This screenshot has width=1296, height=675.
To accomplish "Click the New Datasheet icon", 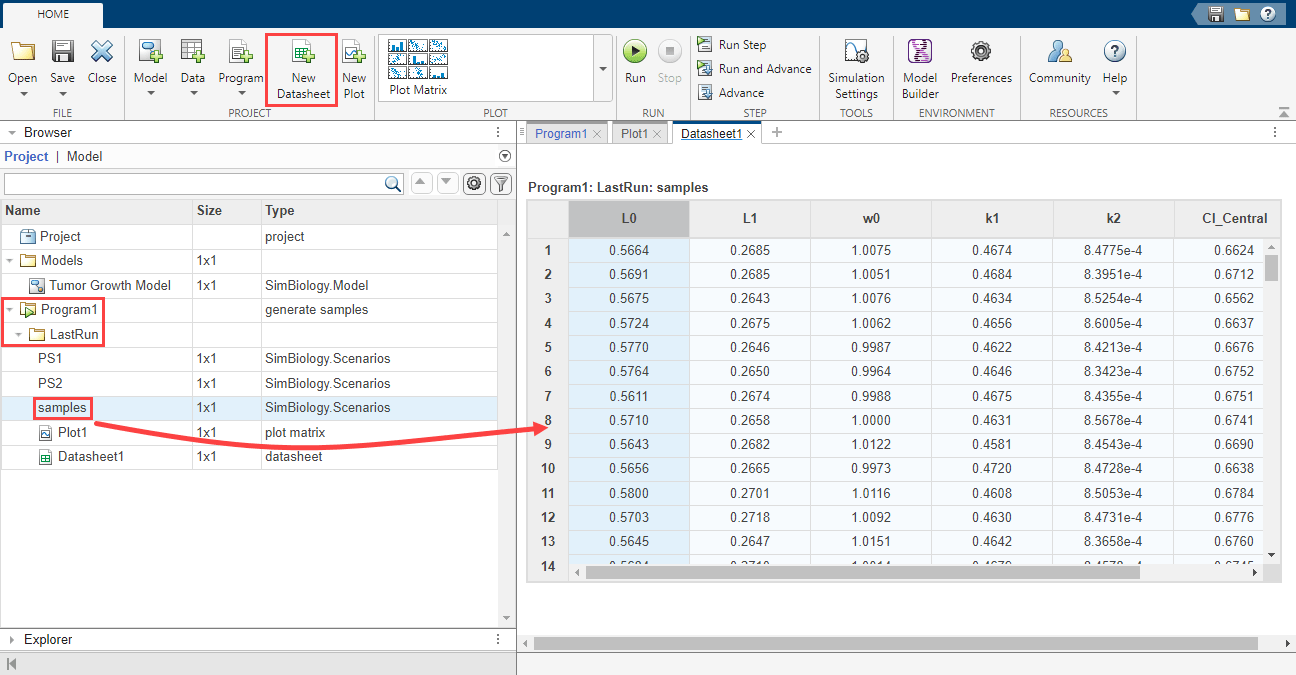I will [302, 53].
